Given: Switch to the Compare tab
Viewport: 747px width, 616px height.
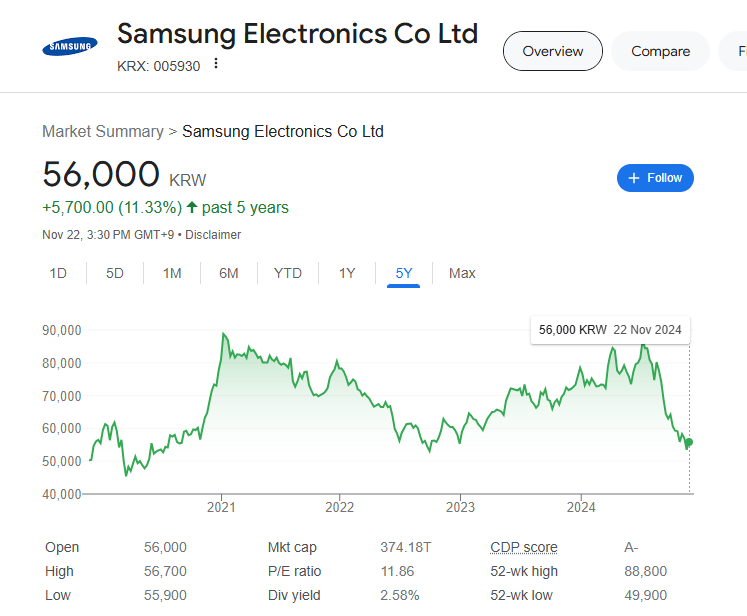Looking at the screenshot, I should 660,51.
